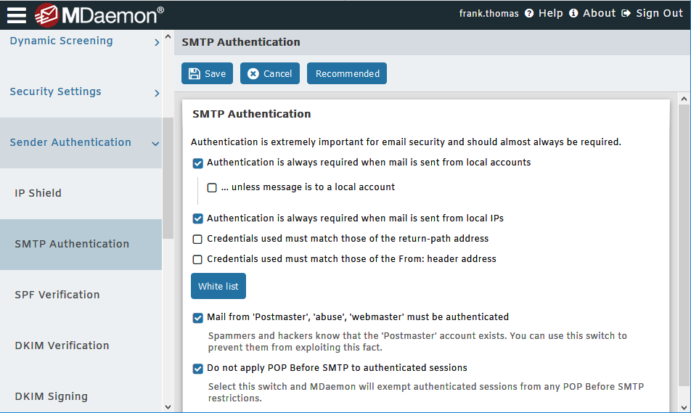Check 'unless message is to a local account'

pos(212,188)
